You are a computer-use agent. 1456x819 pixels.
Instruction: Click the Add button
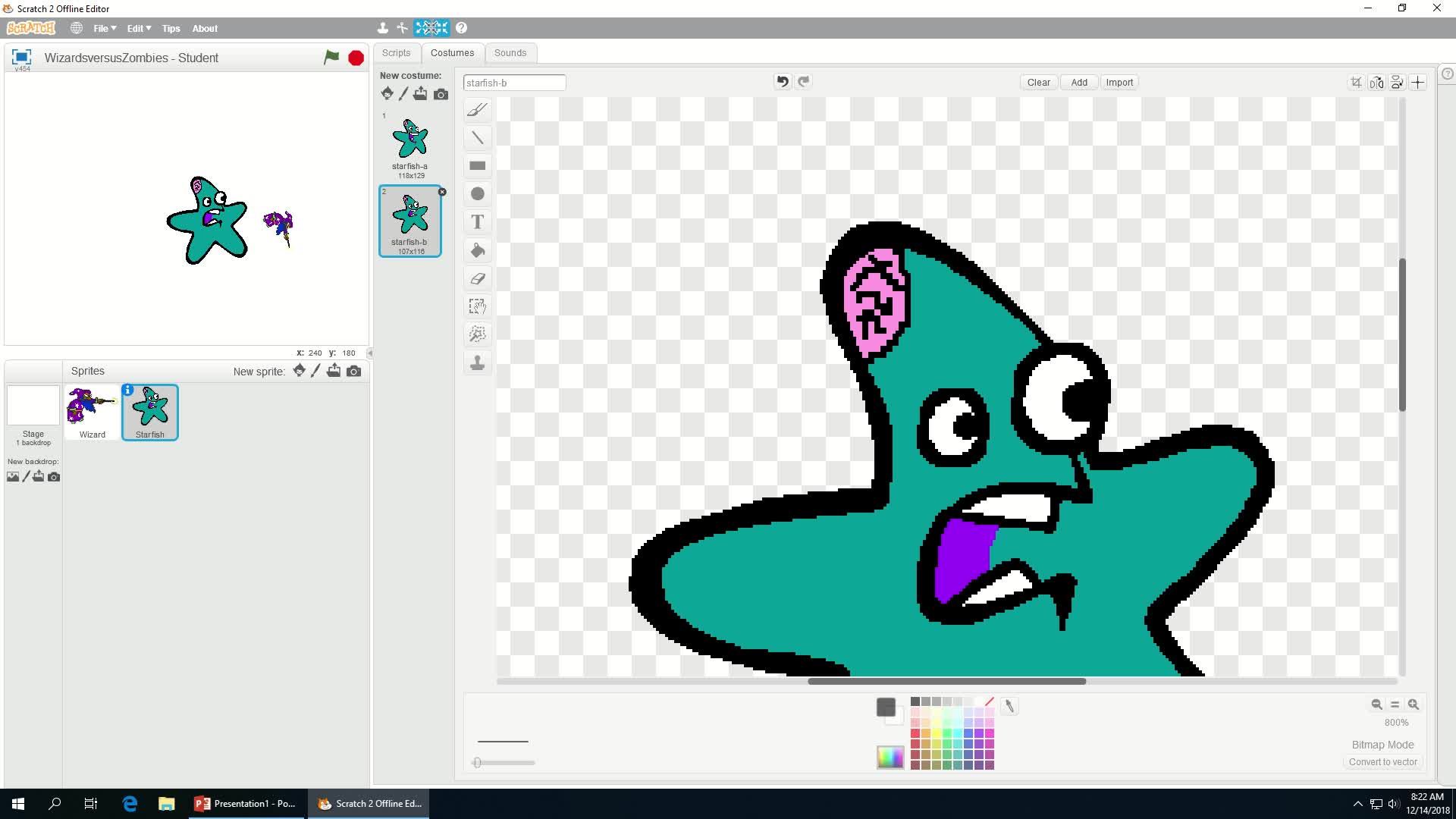(1079, 82)
